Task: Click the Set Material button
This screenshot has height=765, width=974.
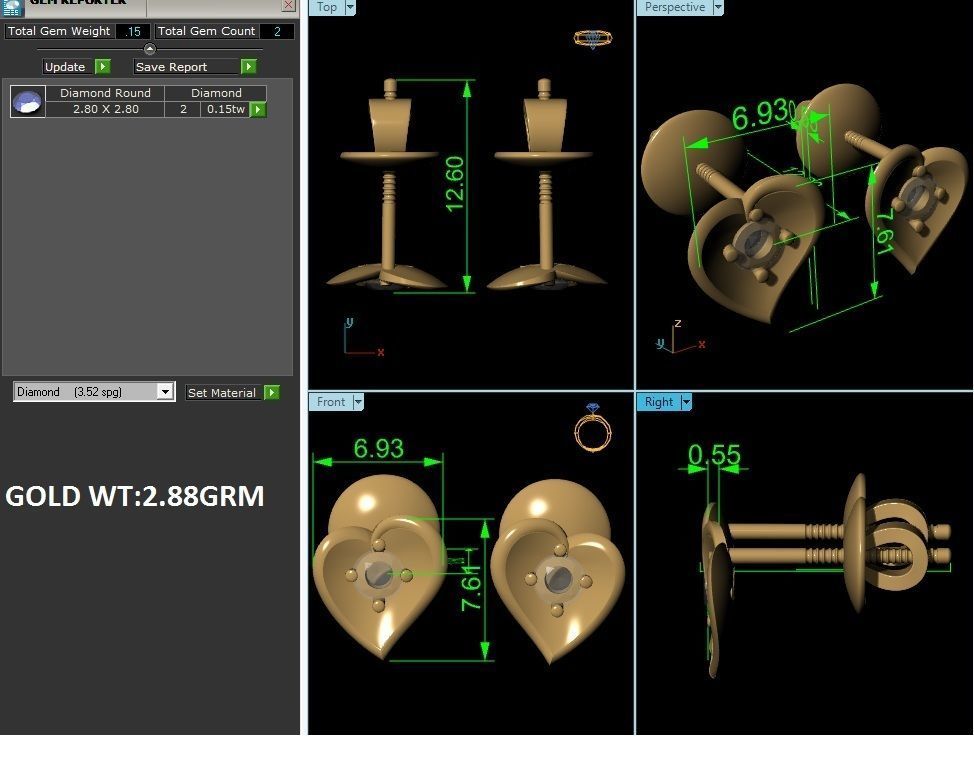Action: pos(224,392)
